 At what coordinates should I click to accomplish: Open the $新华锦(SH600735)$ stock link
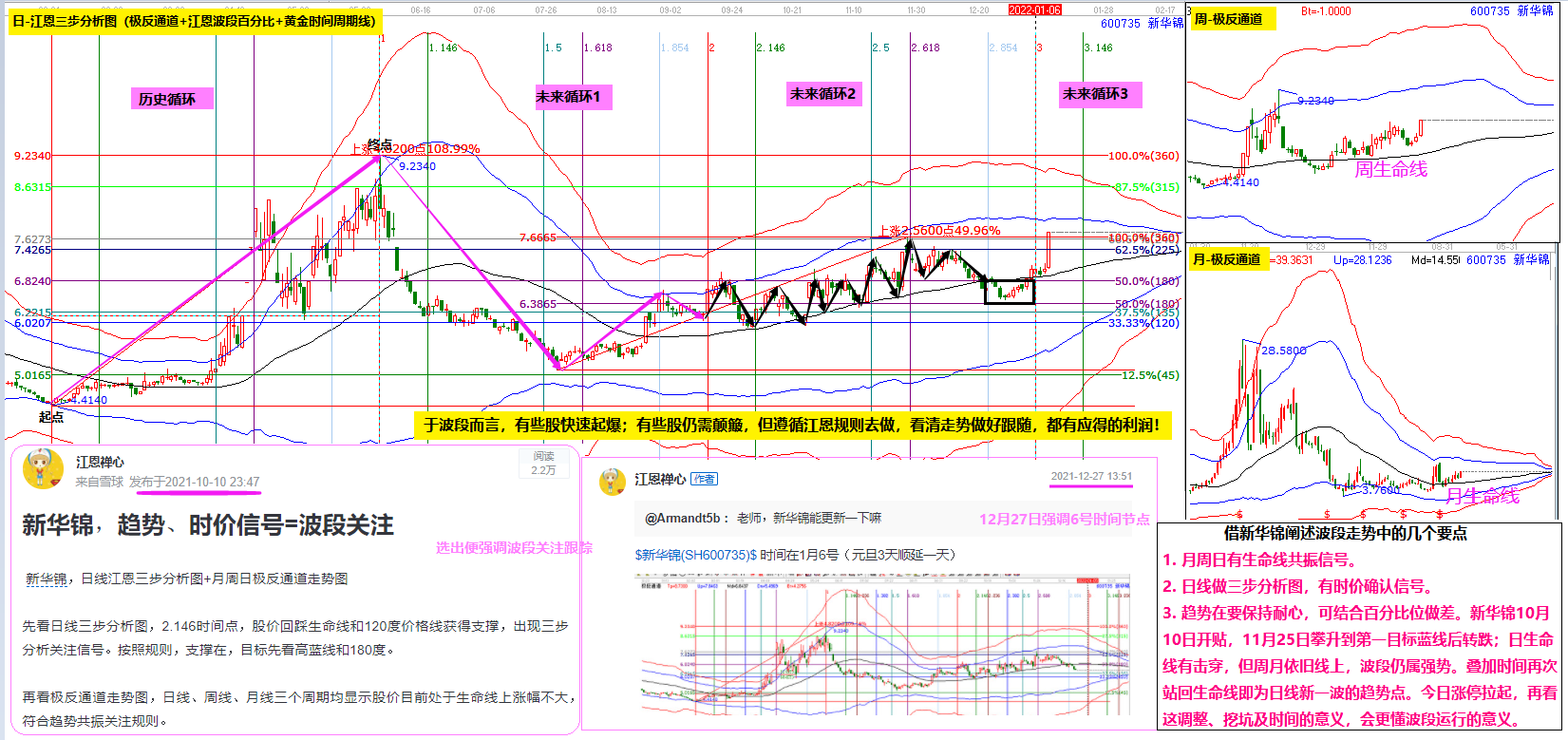pyautogui.click(x=695, y=555)
